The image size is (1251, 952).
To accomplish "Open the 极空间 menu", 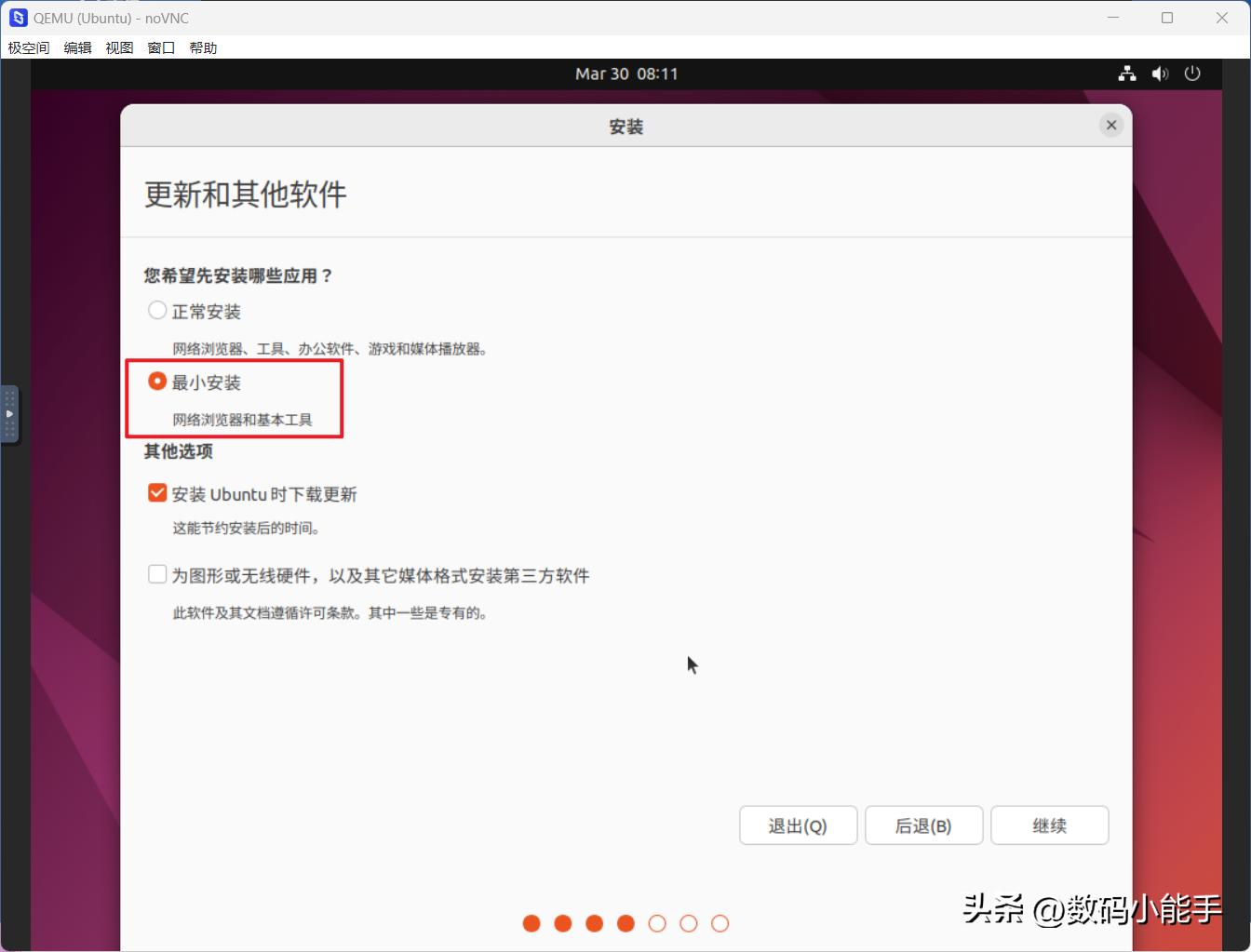I will coord(29,47).
